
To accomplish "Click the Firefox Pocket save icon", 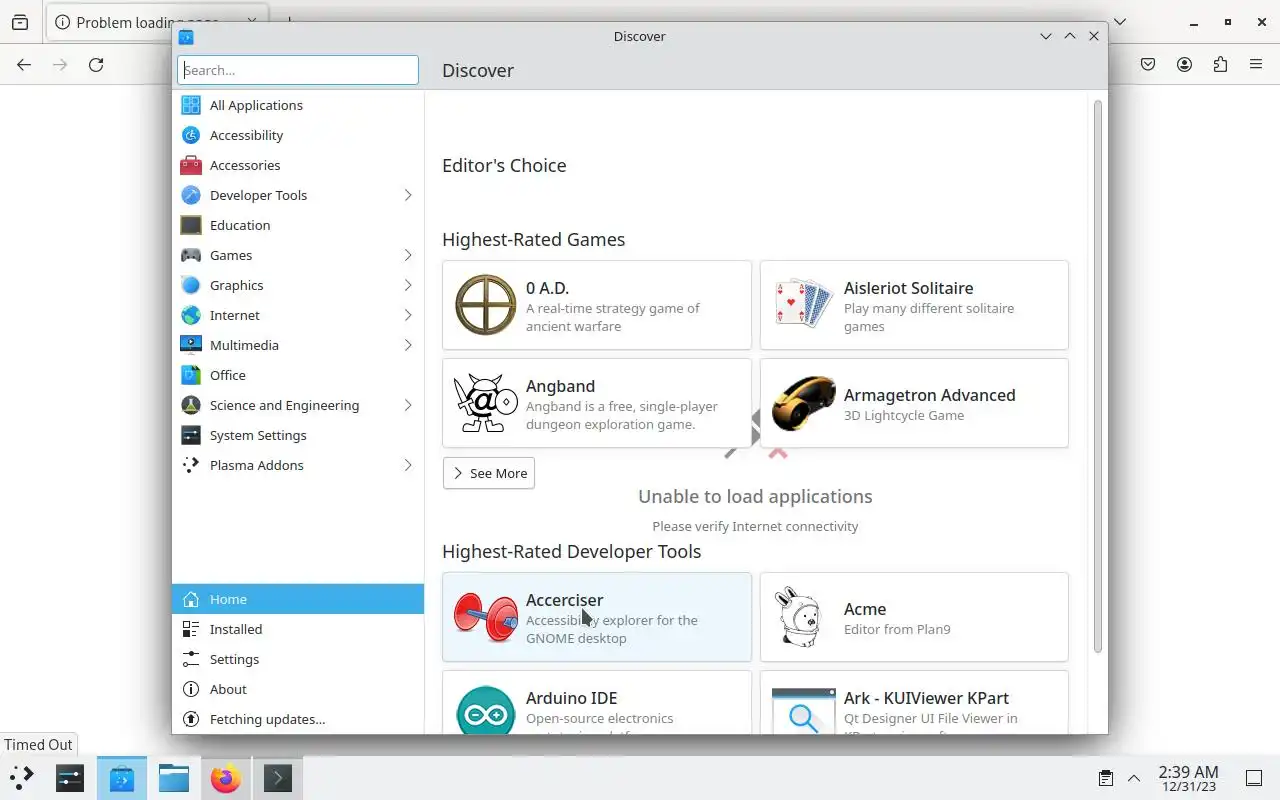I will (1148, 65).
